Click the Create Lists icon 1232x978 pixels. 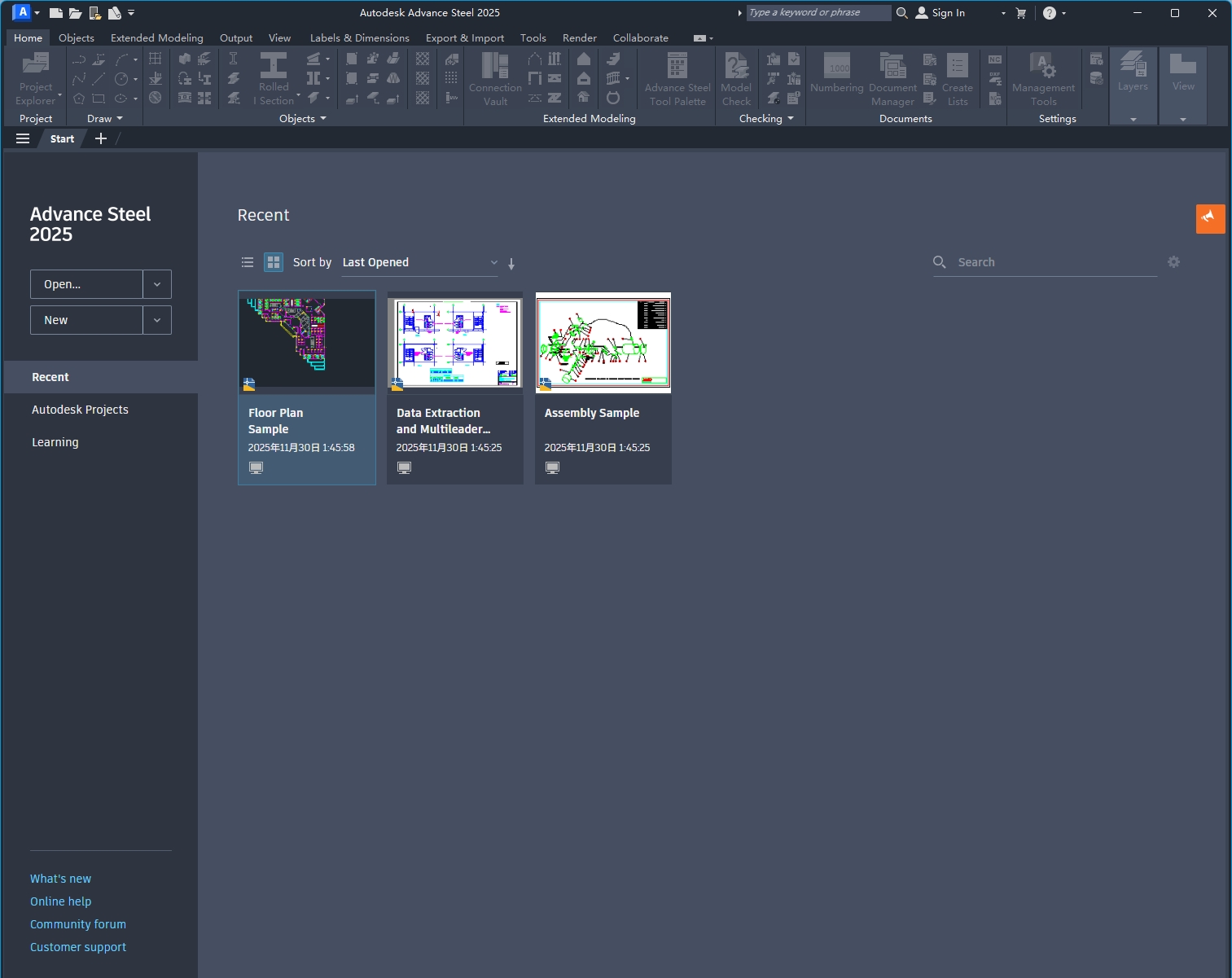click(958, 67)
